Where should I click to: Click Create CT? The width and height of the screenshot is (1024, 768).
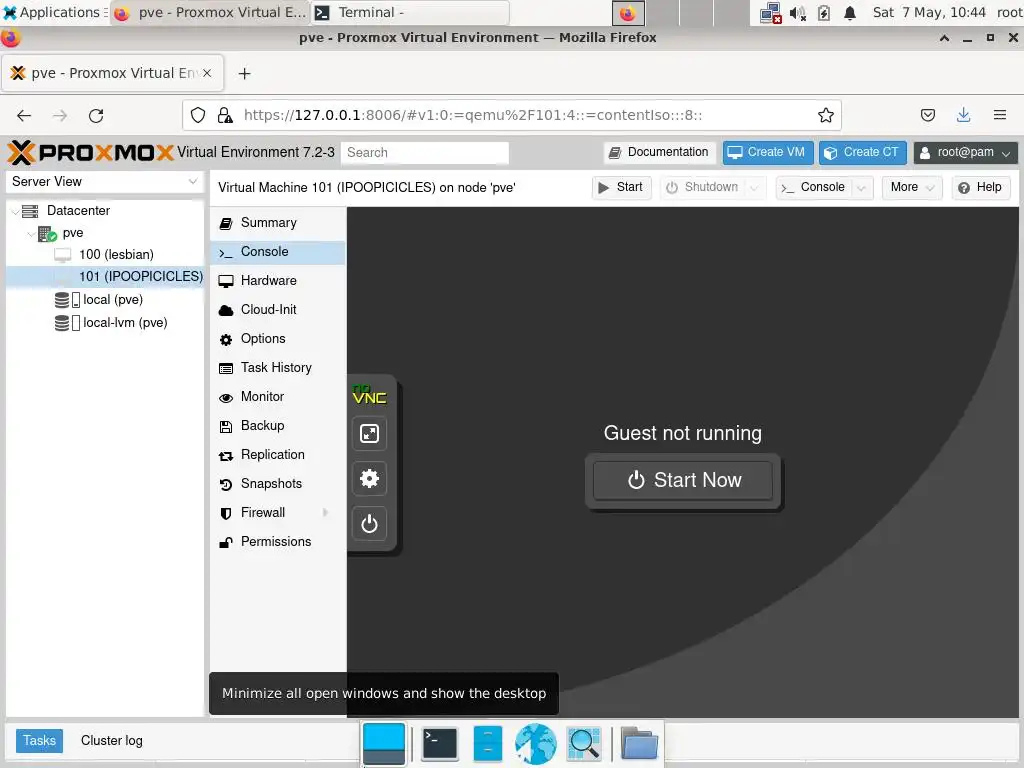862,152
